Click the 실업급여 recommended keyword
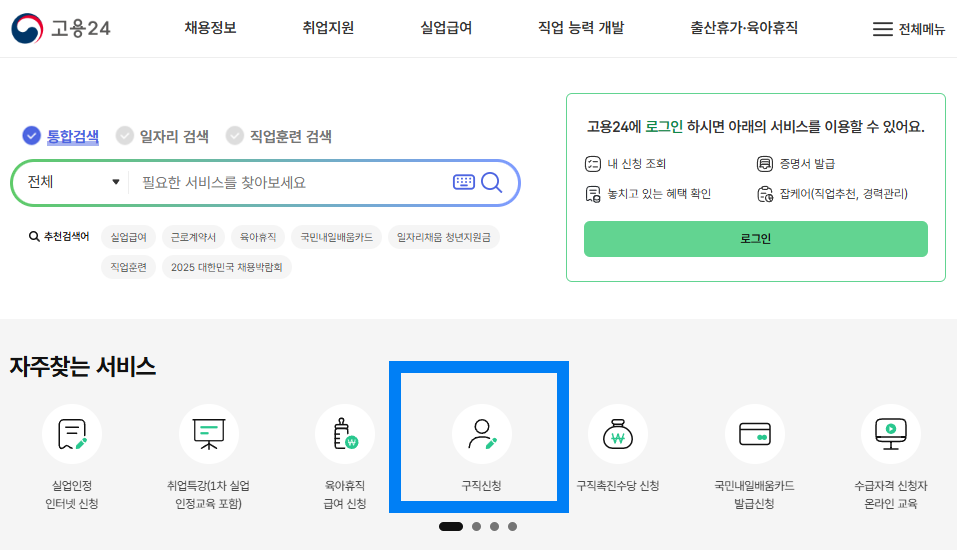The height and width of the screenshot is (550, 957). tap(128, 237)
